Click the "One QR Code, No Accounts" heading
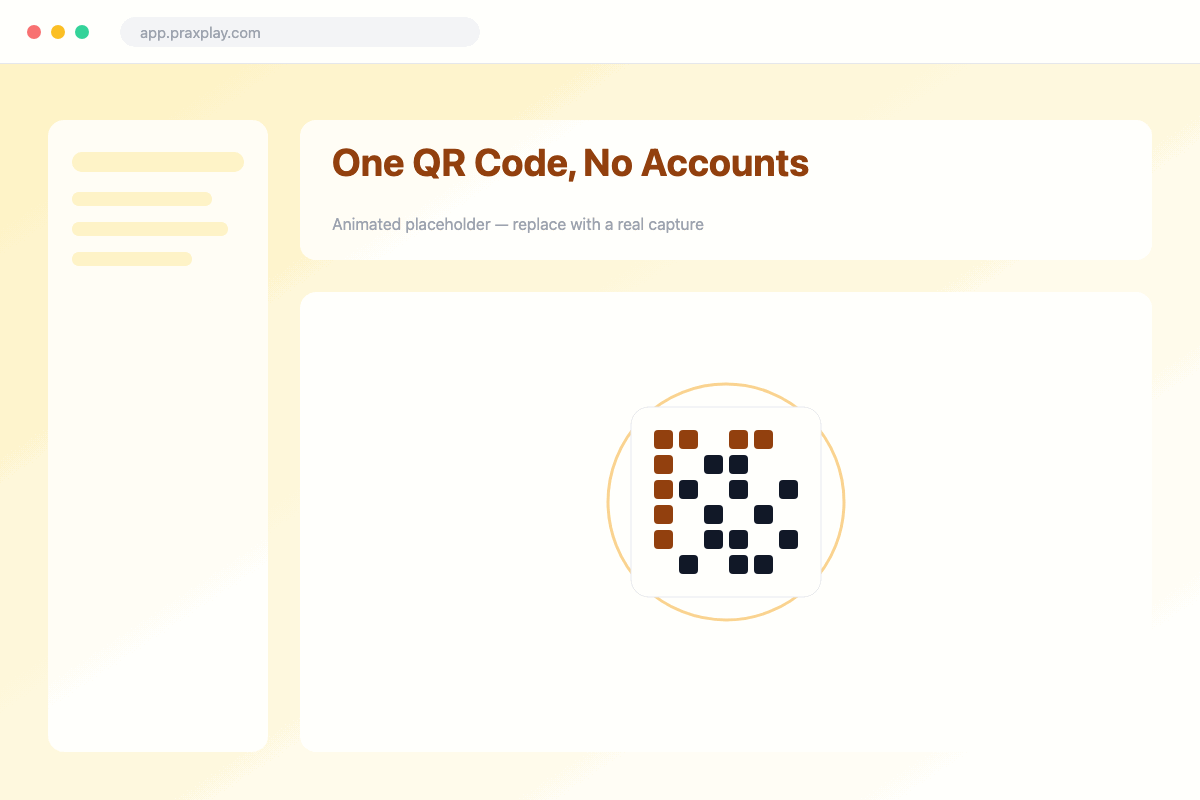The image size is (1200, 800). 570,163
